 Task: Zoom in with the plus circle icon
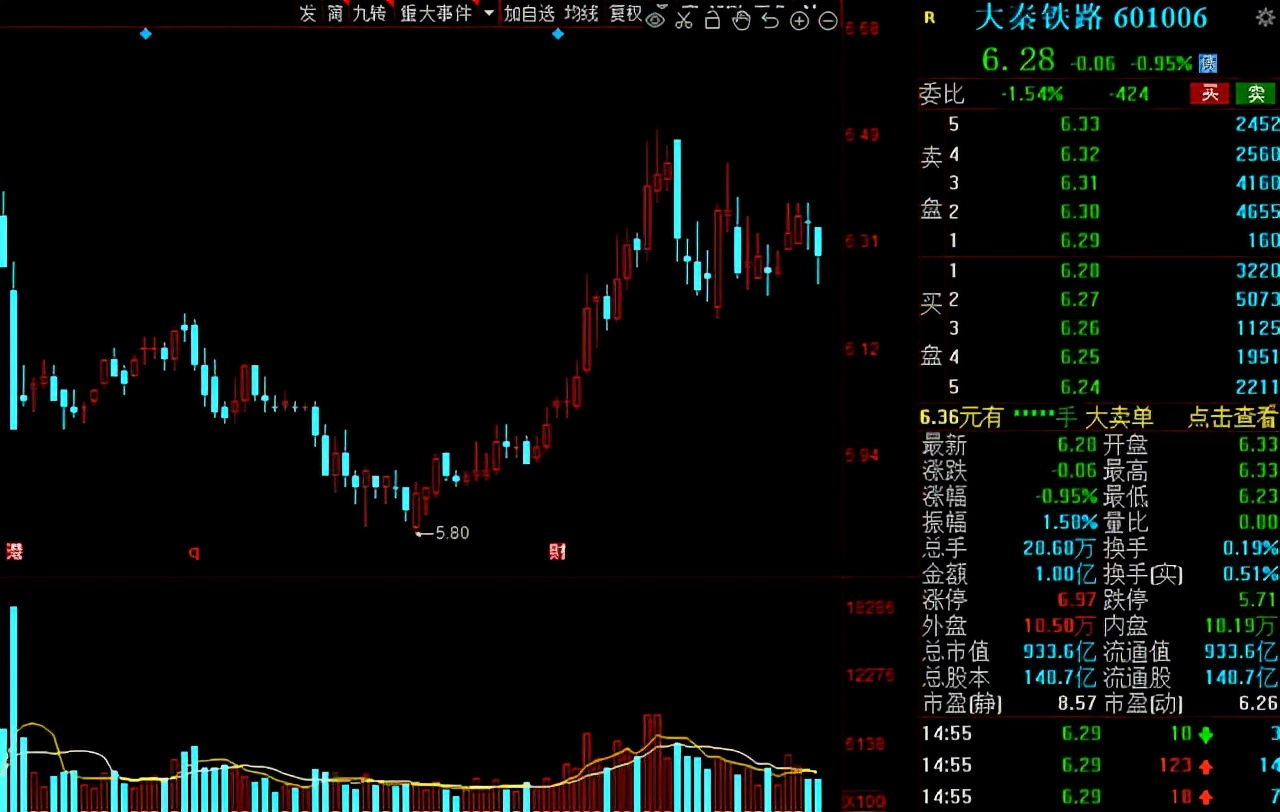click(799, 20)
